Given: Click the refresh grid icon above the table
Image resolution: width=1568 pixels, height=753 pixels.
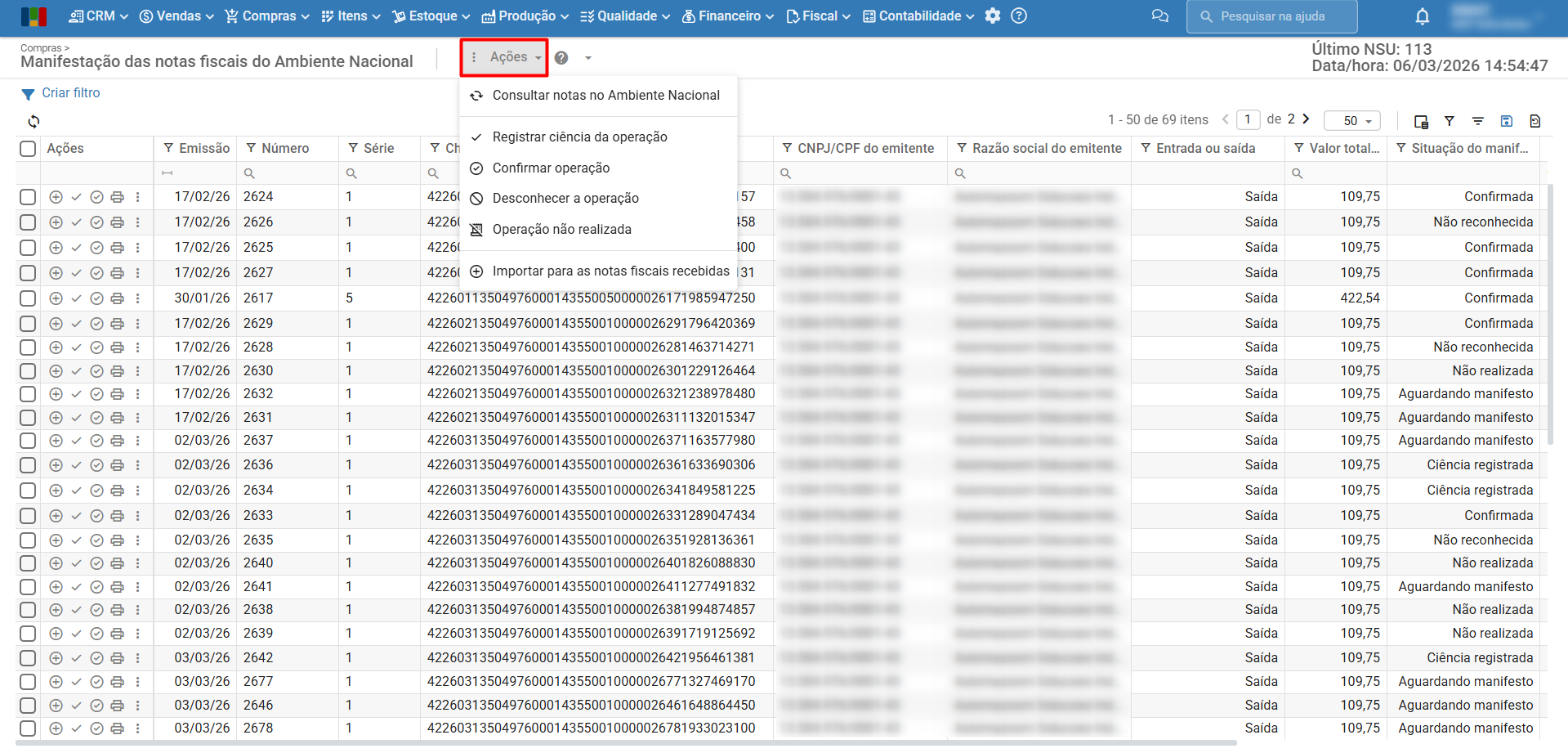Looking at the screenshot, I should [34, 121].
